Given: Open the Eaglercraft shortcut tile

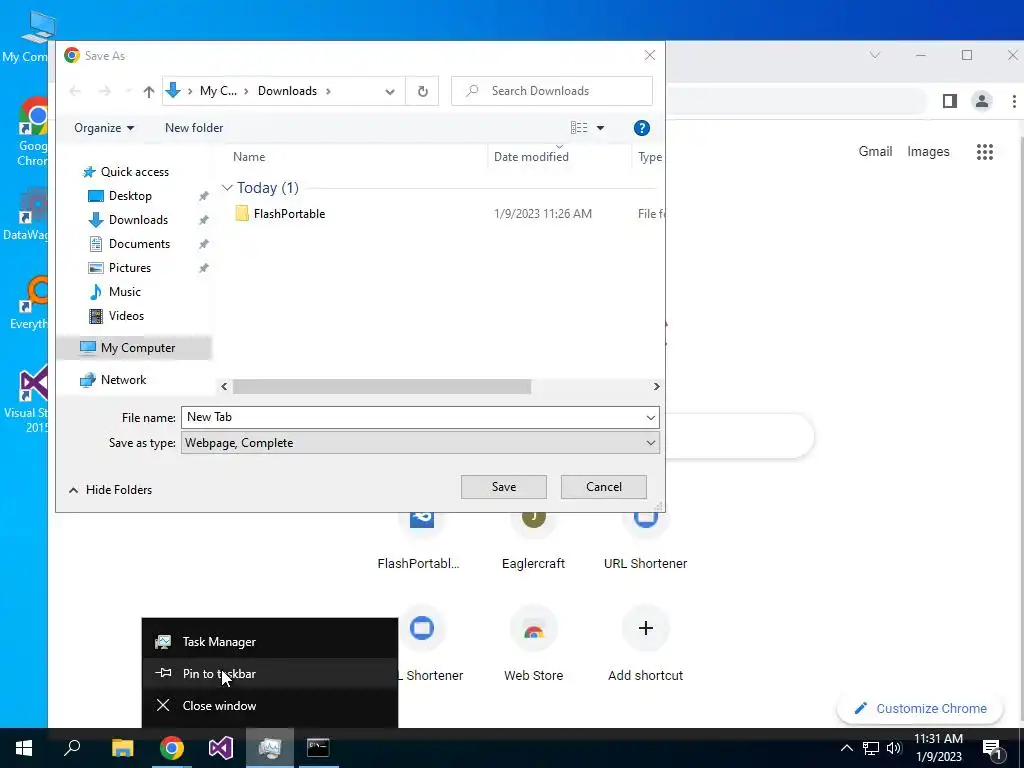Looking at the screenshot, I should tap(533, 542).
